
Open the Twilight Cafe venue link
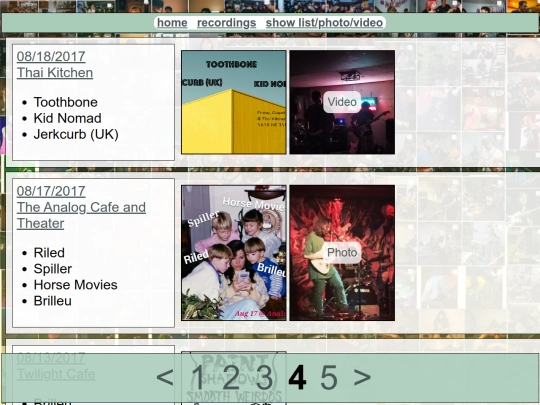(x=56, y=374)
